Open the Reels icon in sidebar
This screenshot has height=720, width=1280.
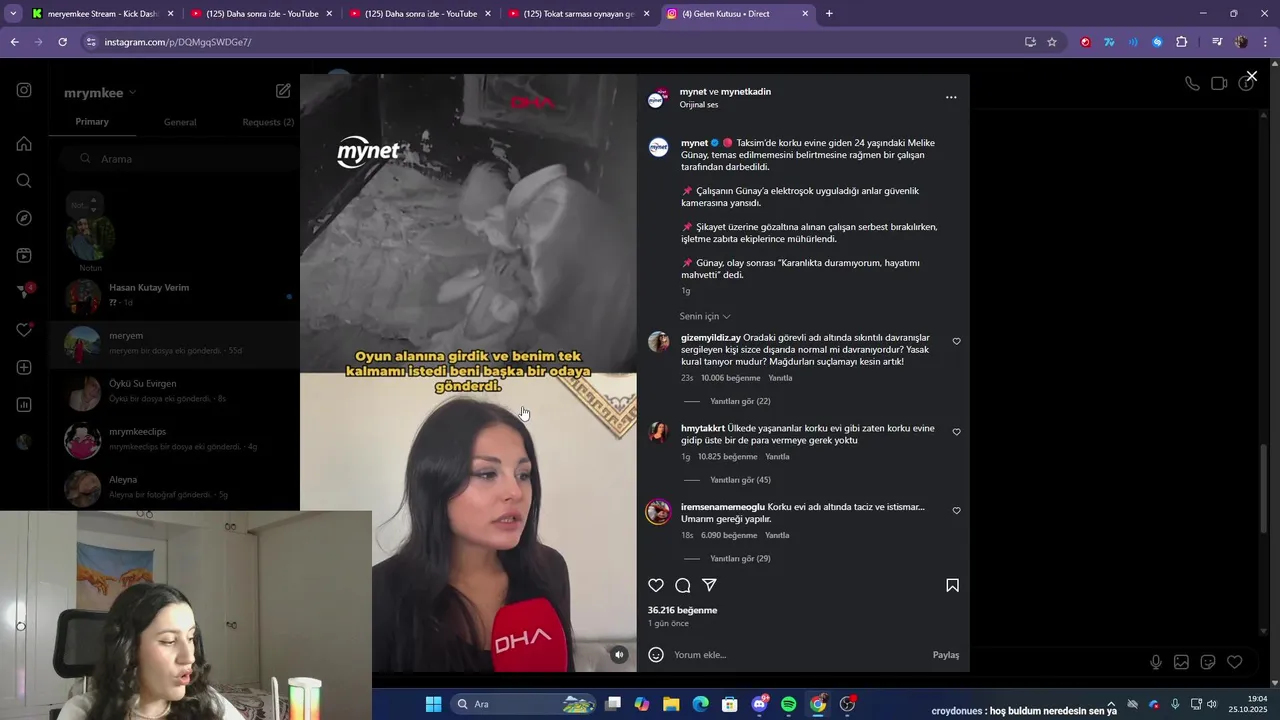(x=24, y=255)
